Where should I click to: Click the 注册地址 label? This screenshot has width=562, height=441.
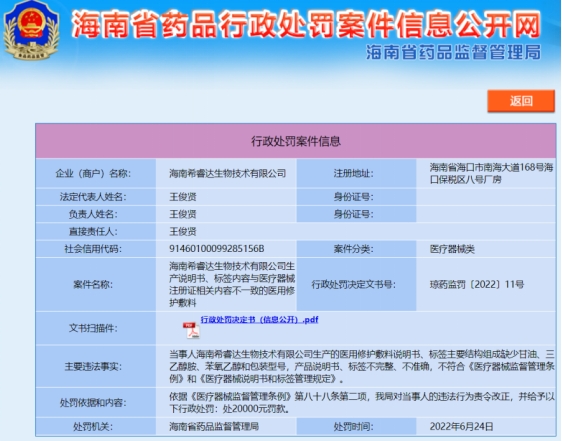point(353,174)
